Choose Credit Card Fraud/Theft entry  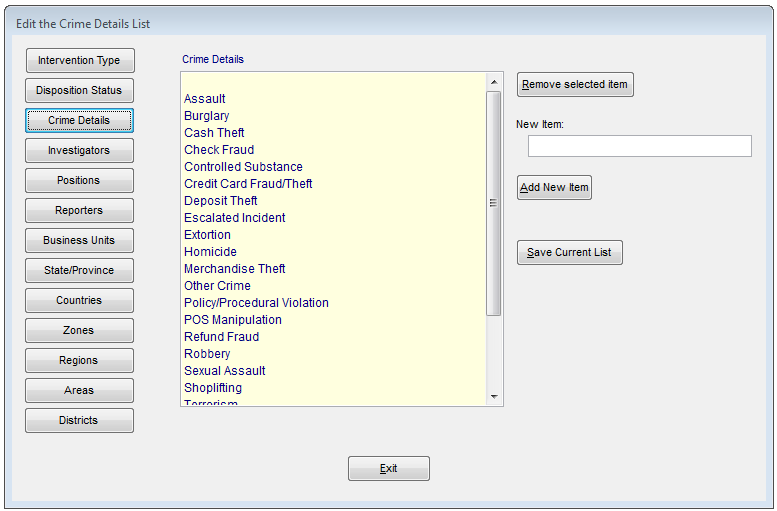[248, 184]
